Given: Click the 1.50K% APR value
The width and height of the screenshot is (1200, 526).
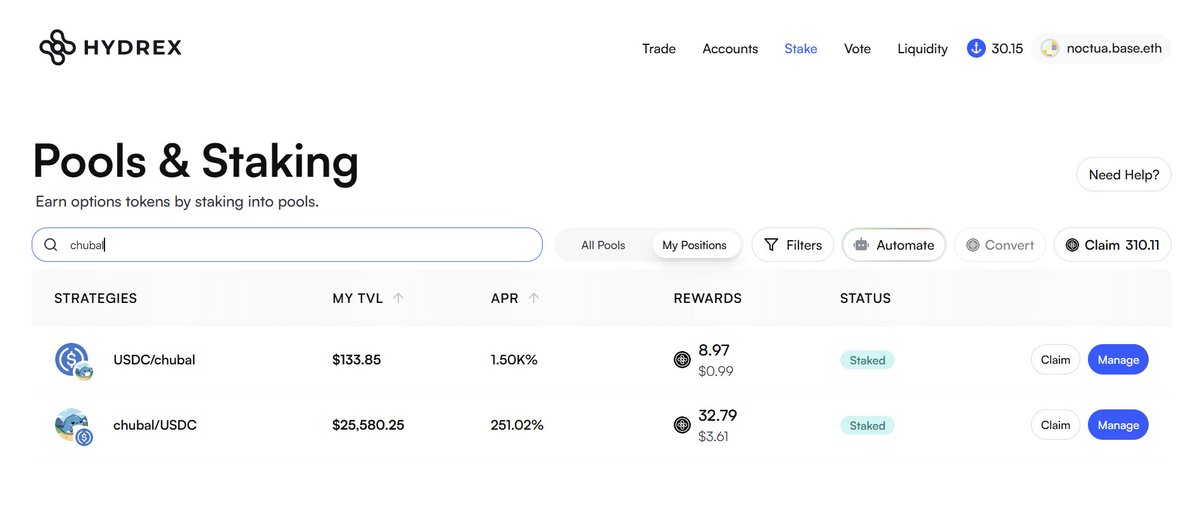Looking at the screenshot, I should 514,360.
